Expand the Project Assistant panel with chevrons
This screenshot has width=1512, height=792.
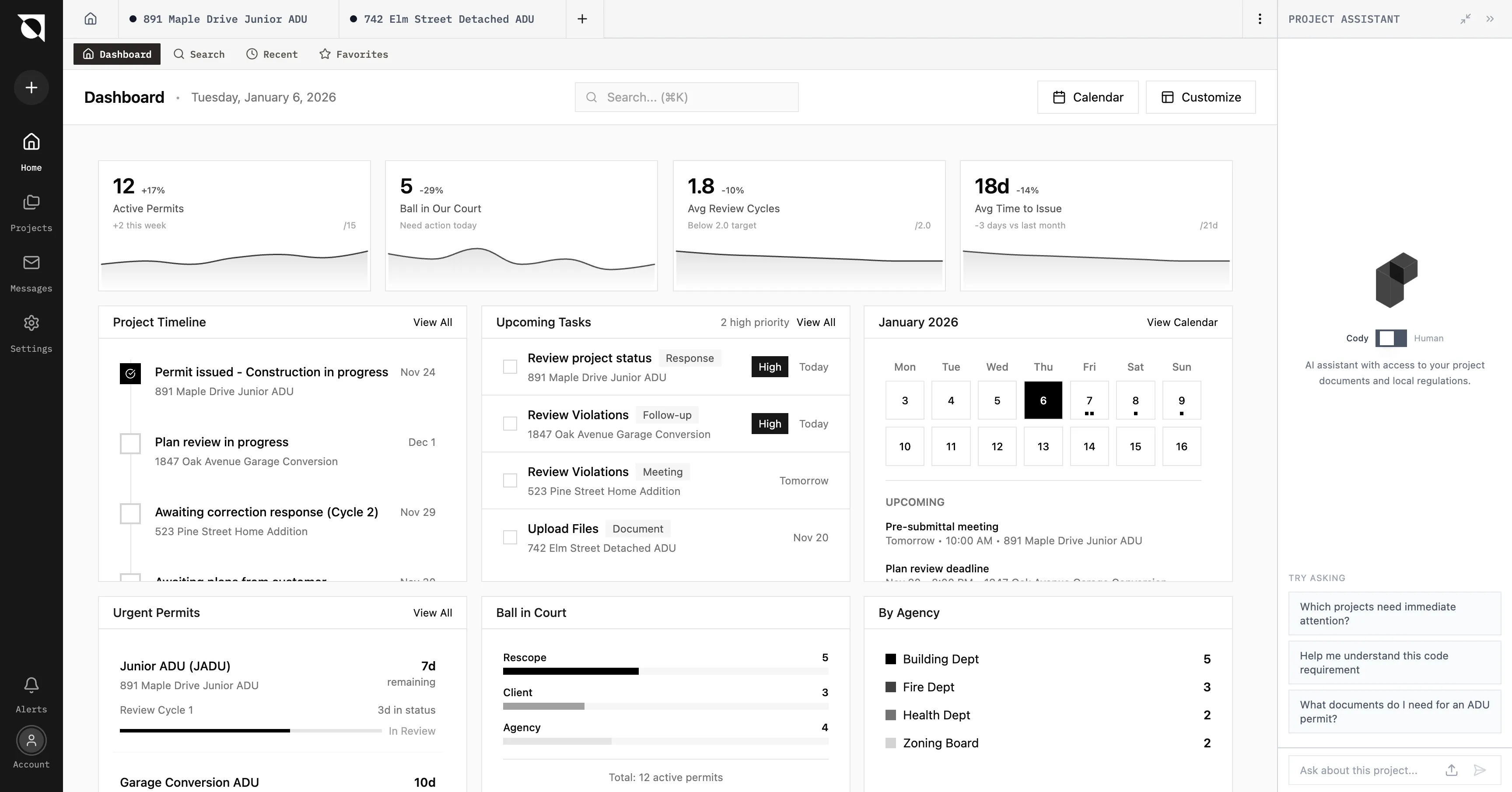click(x=1490, y=19)
